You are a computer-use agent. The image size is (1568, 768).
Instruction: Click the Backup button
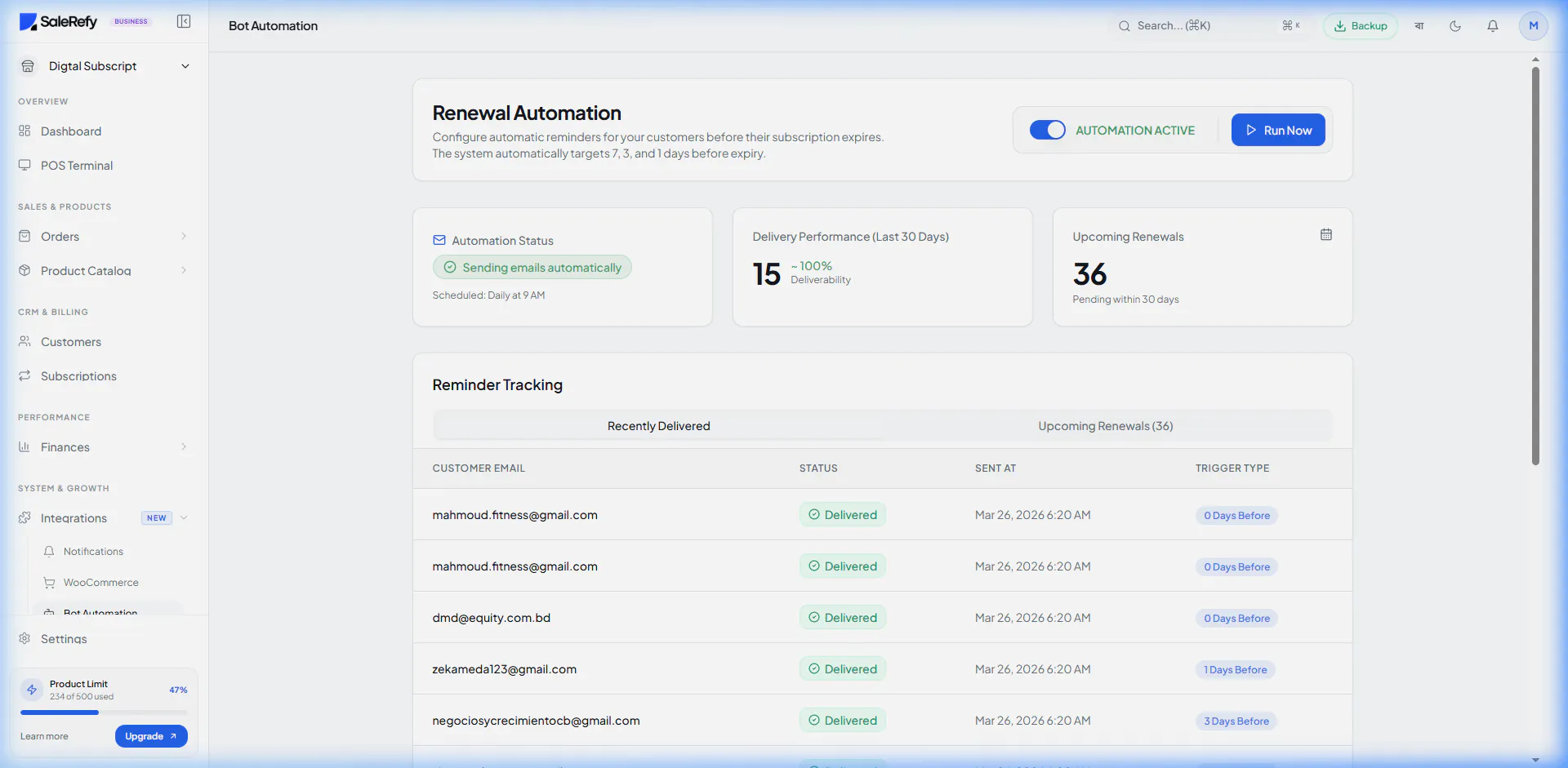[1361, 26]
